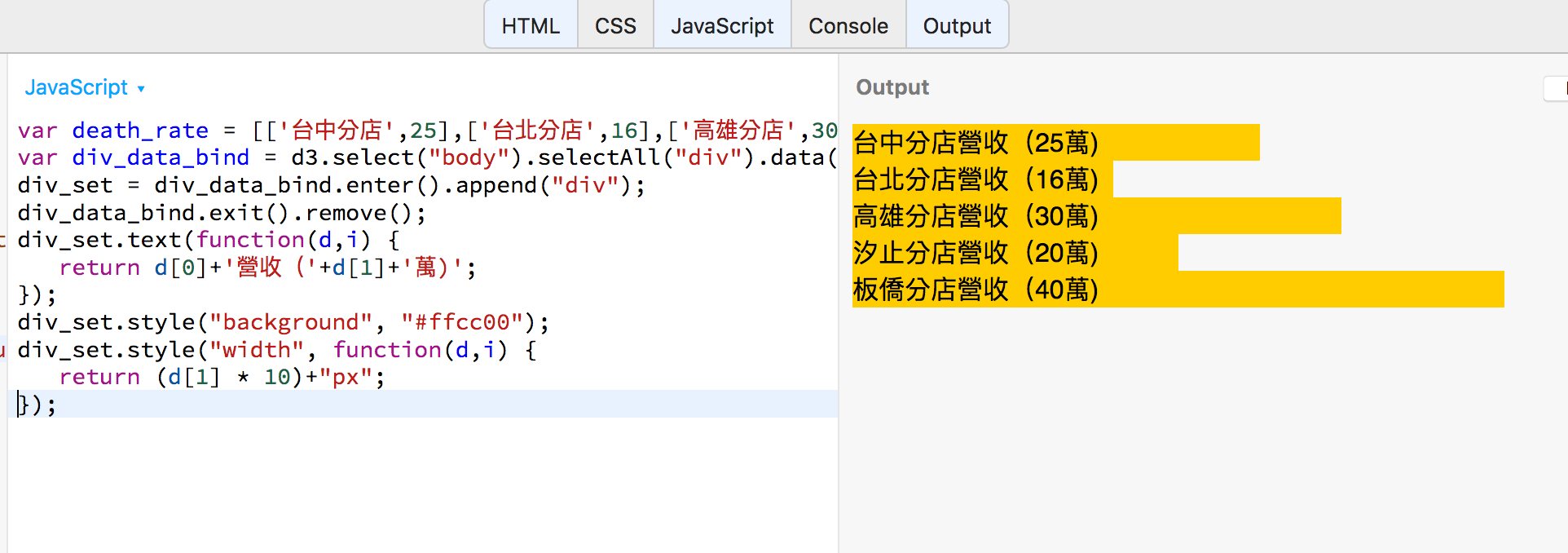Place cursor on var death_rate line
Viewport: 1568px width, 553px height.
point(428,131)
